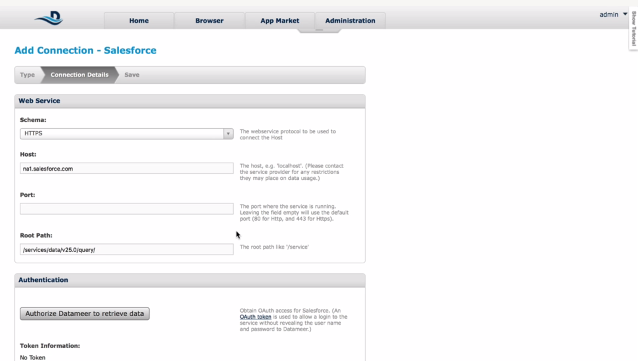
Task: Open the Schema HTTPS dropdown
Action: click(x=127, y=133)
